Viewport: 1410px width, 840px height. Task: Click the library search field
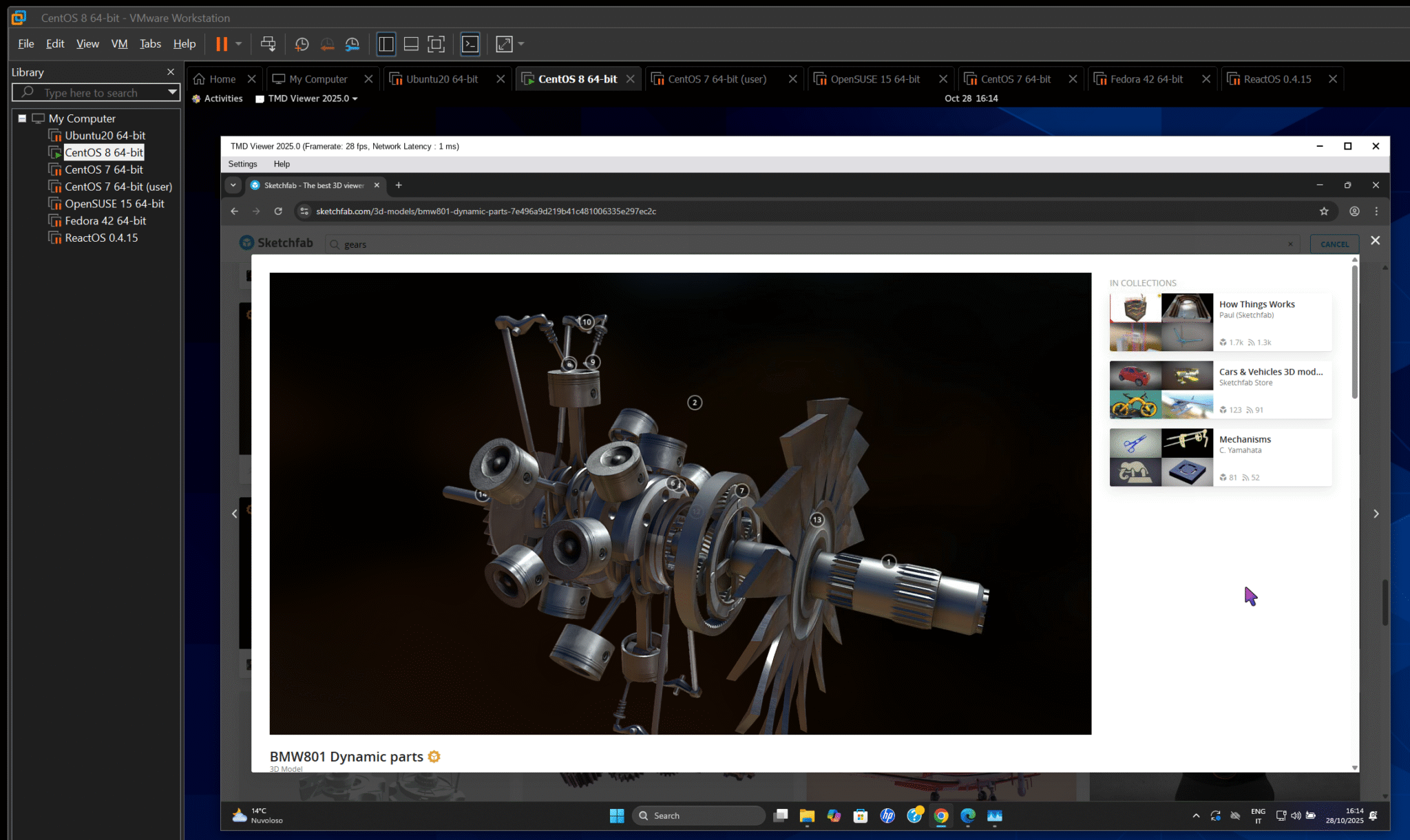point(90,93)
